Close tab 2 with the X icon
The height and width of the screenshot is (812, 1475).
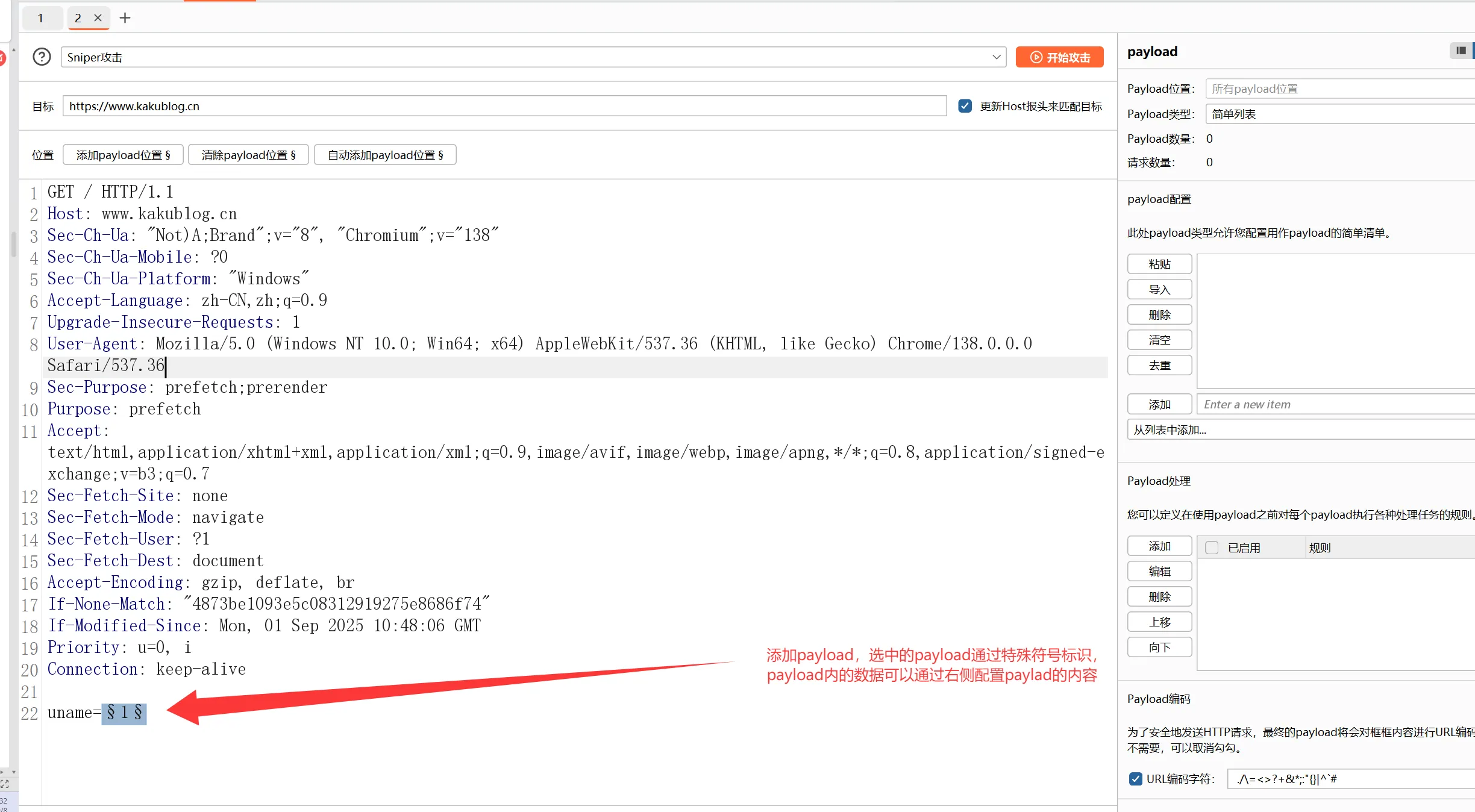pyautogui.click(x=98, y=18)
